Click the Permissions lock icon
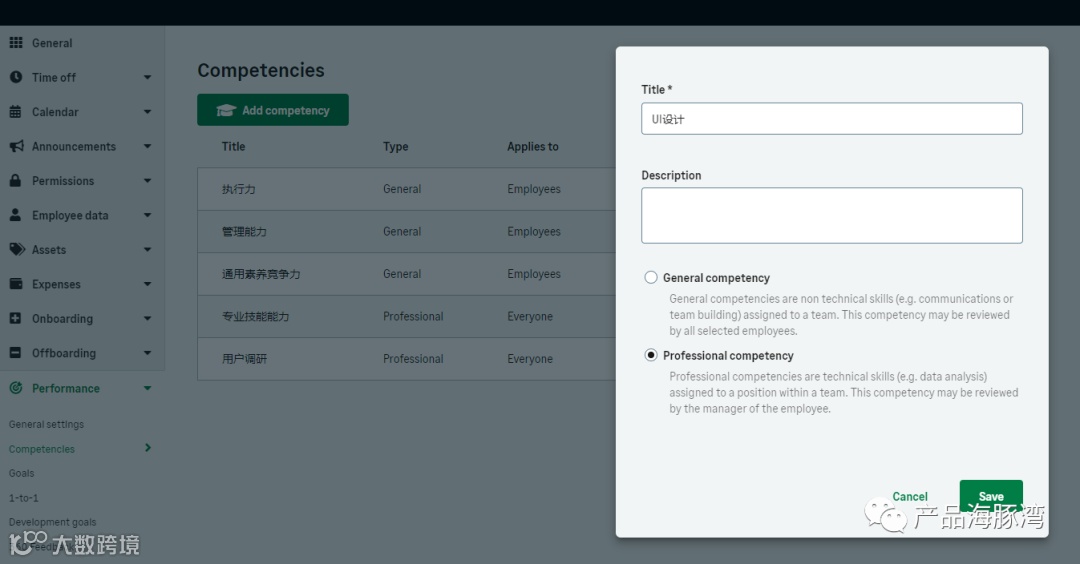The image size is (1080, 564). [x=16, y=181]
